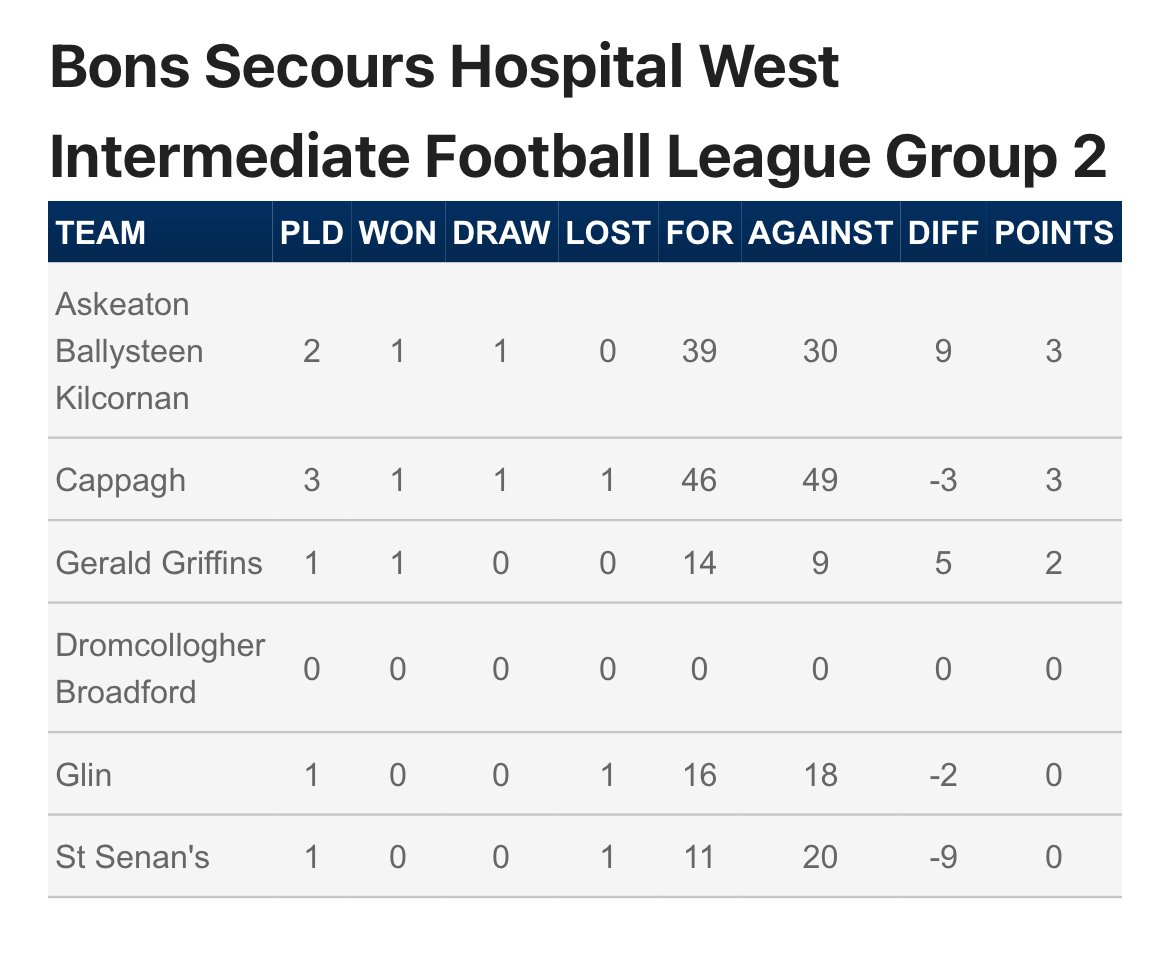1170x958 pixels.
Task: Click the Glin team name
Action: [x=84, y=775]
